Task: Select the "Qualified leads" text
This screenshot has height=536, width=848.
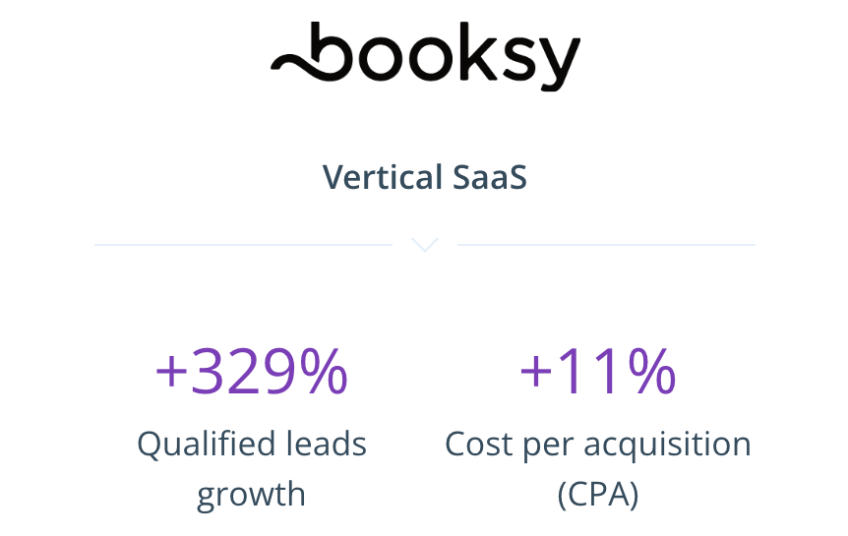Action: click(252, 444)
